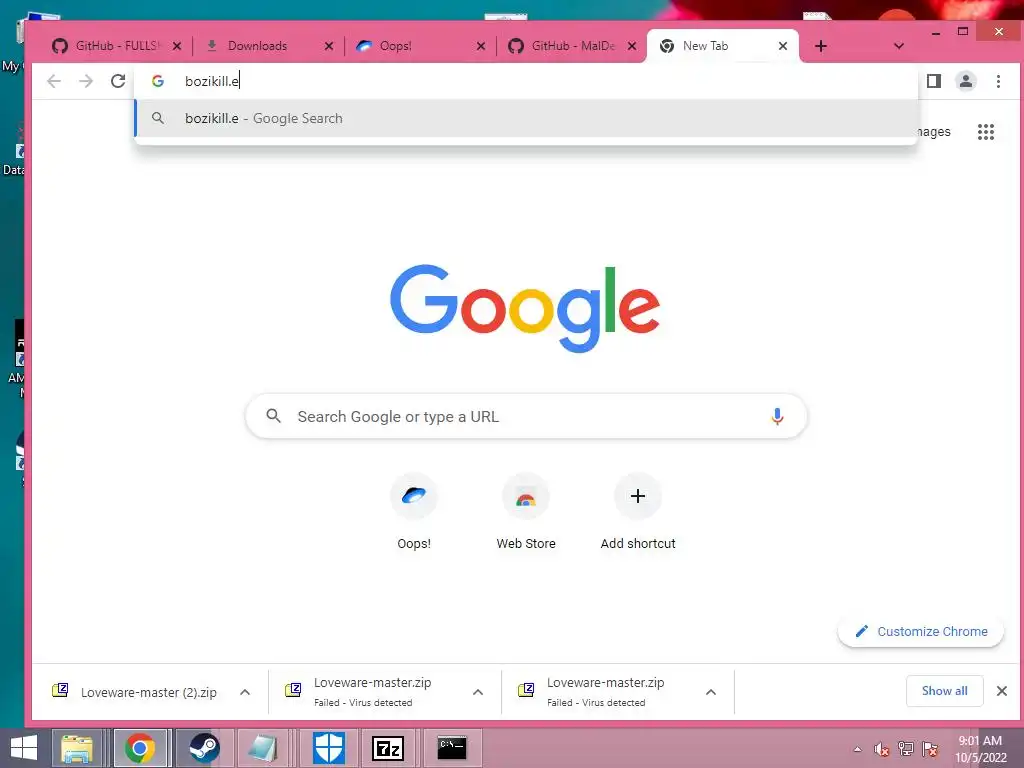Expand options for Loveware-master (2).zip
Viewport: 1024px width, 768px height.
(x=245, y=692)
